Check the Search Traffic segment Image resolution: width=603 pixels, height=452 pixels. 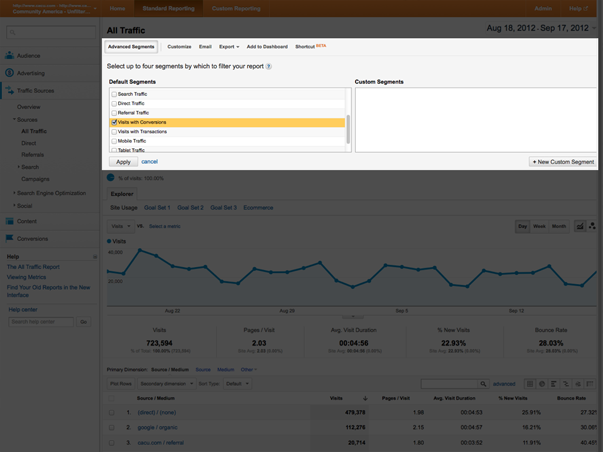pos(114,94)
